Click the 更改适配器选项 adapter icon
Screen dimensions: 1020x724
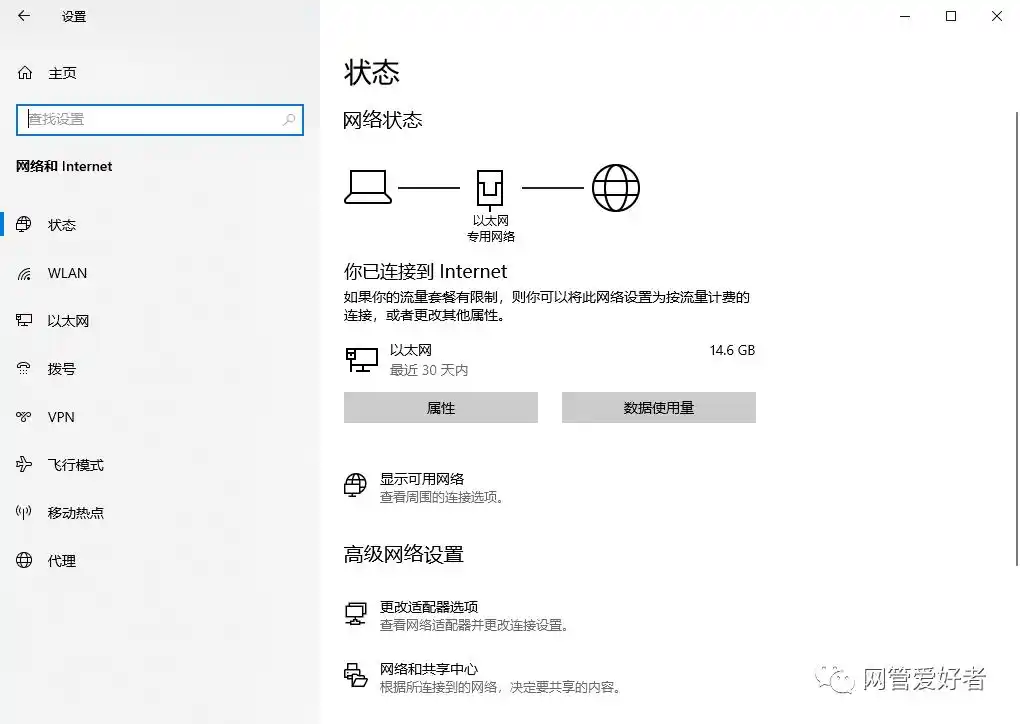click(x=355, y=614)
